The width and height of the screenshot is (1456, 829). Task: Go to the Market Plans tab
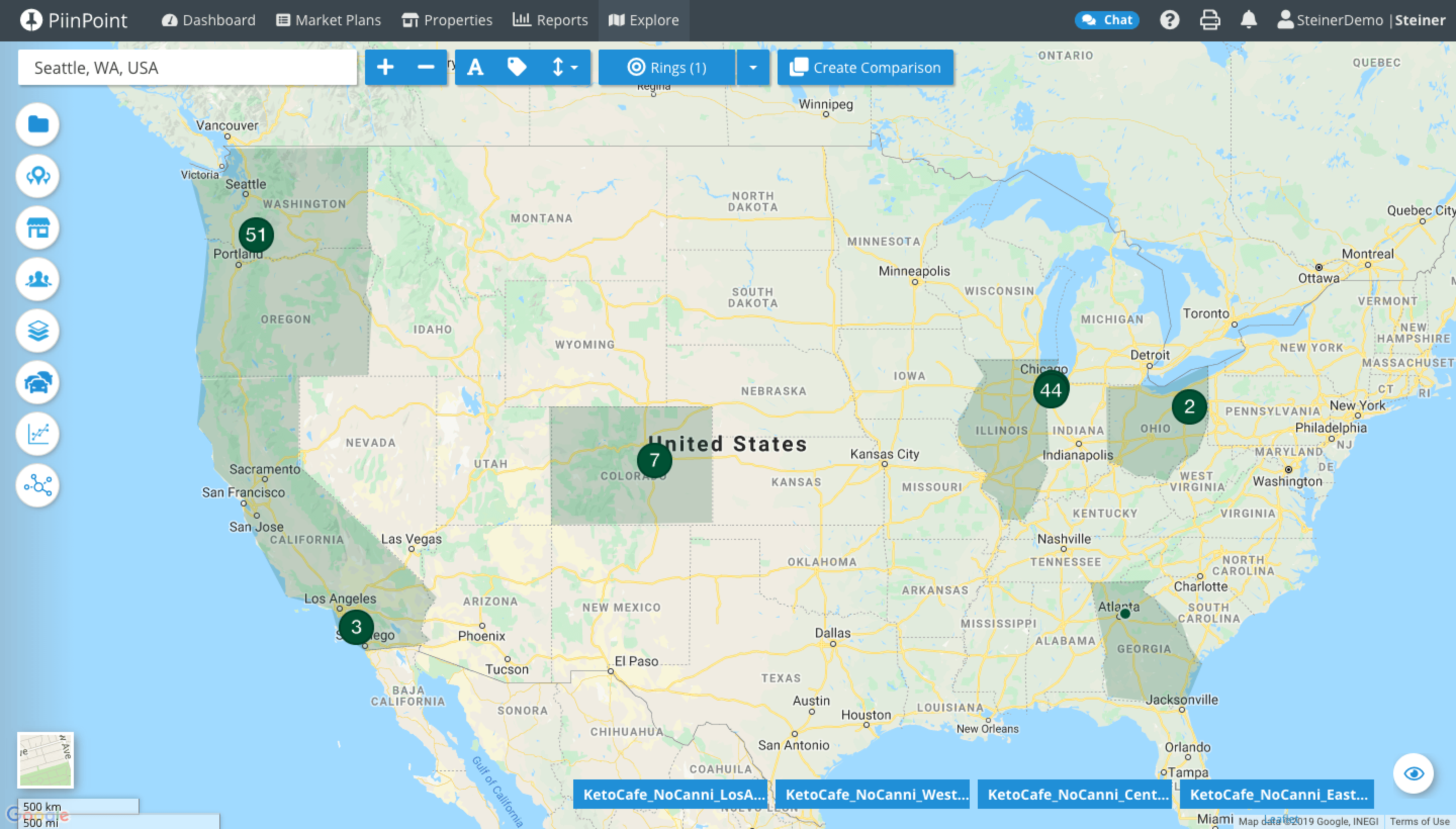(329, 21)
